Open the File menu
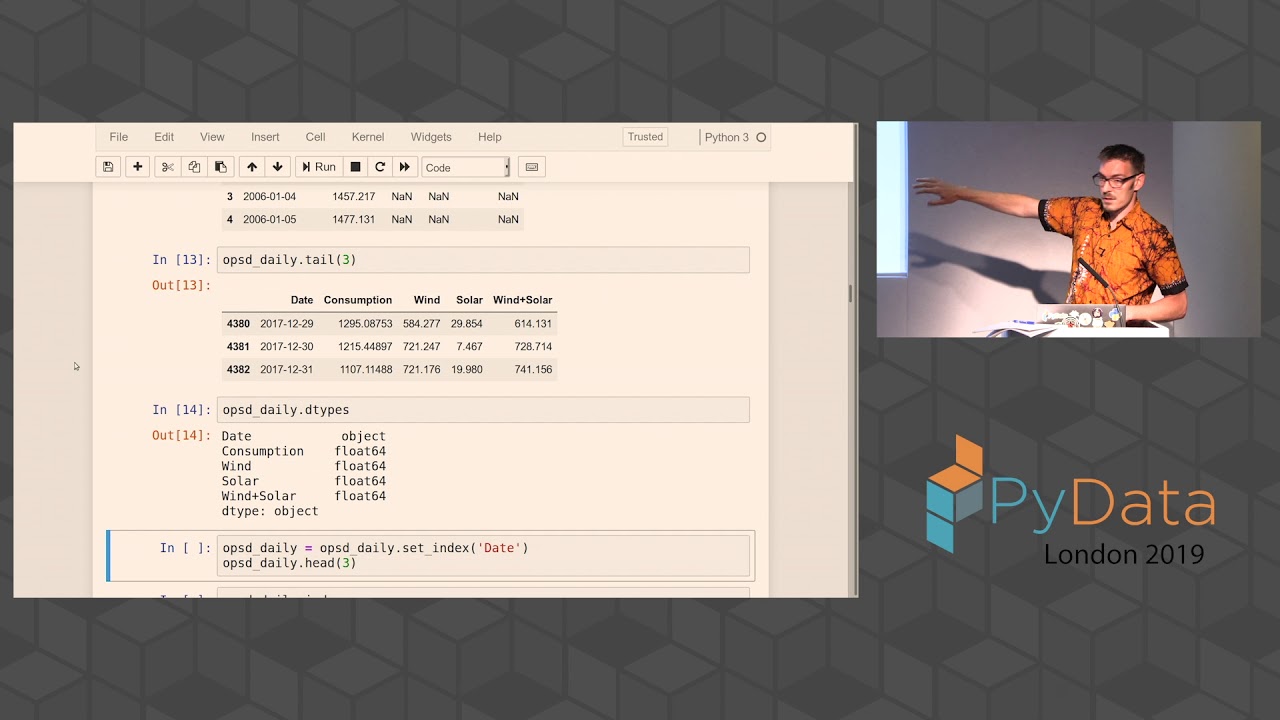1280x720 pixels. (x=118, y=137)
